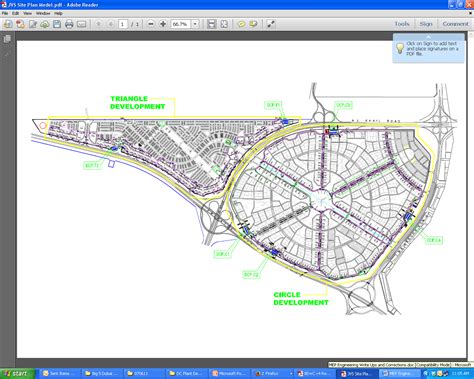Viewport: 474px width, 379px height.
Task: Toggle fit one full page view icon
Action: pyautogui.click(x=224, y=24)
